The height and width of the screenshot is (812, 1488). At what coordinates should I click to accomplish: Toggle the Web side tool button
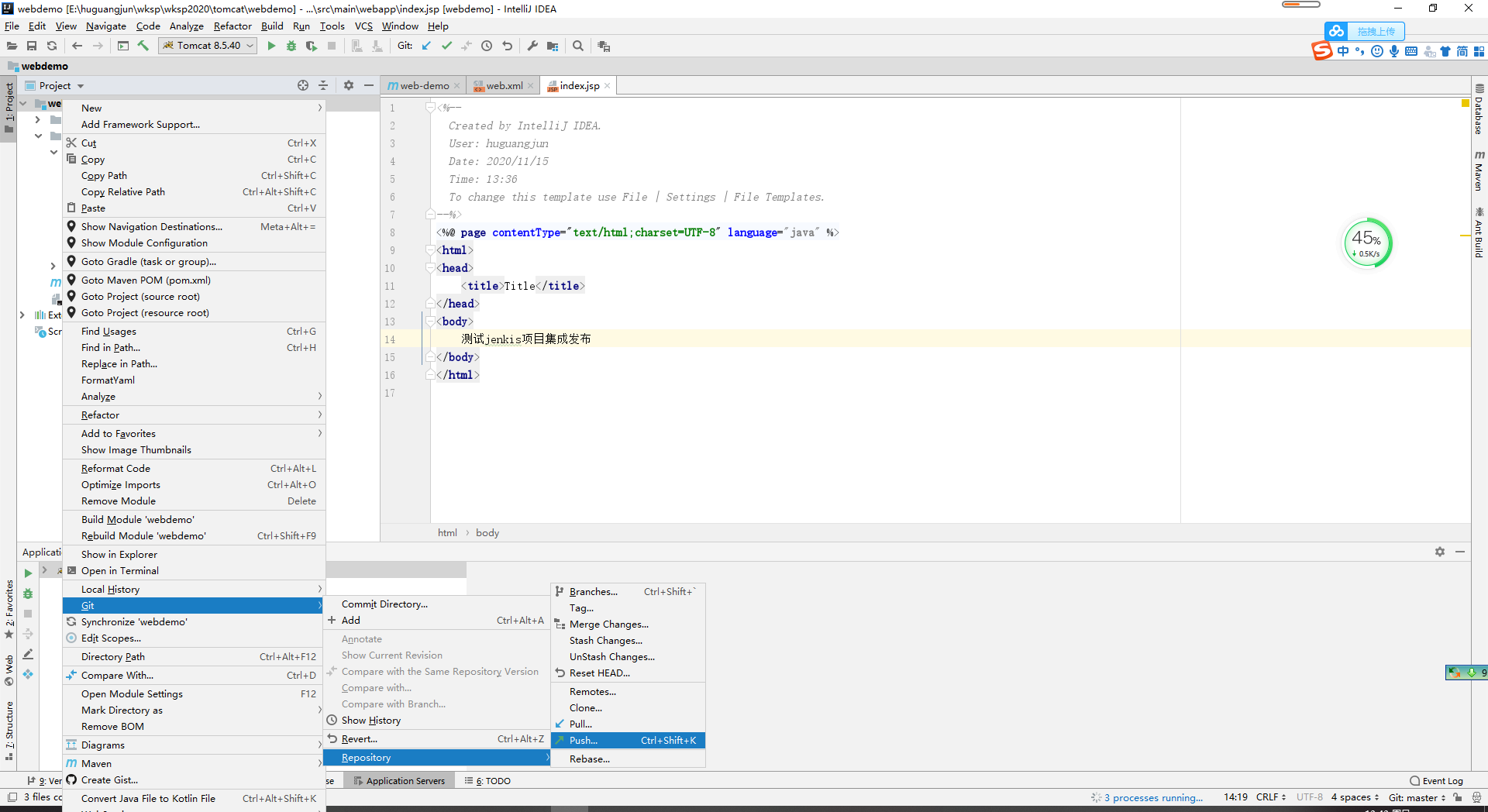pos(9,671)
